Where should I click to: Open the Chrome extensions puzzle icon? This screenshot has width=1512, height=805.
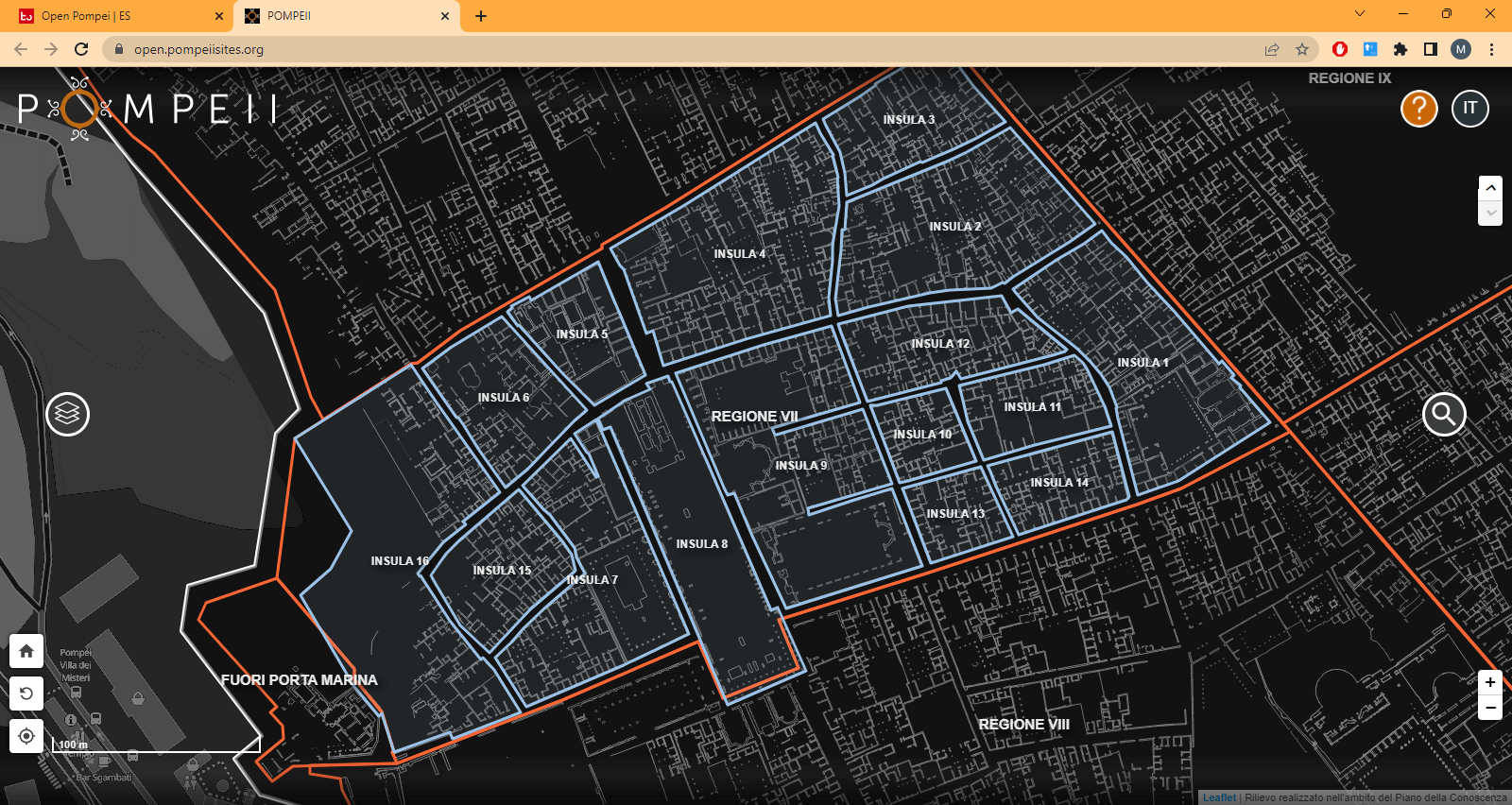(x=1400, y=49)
